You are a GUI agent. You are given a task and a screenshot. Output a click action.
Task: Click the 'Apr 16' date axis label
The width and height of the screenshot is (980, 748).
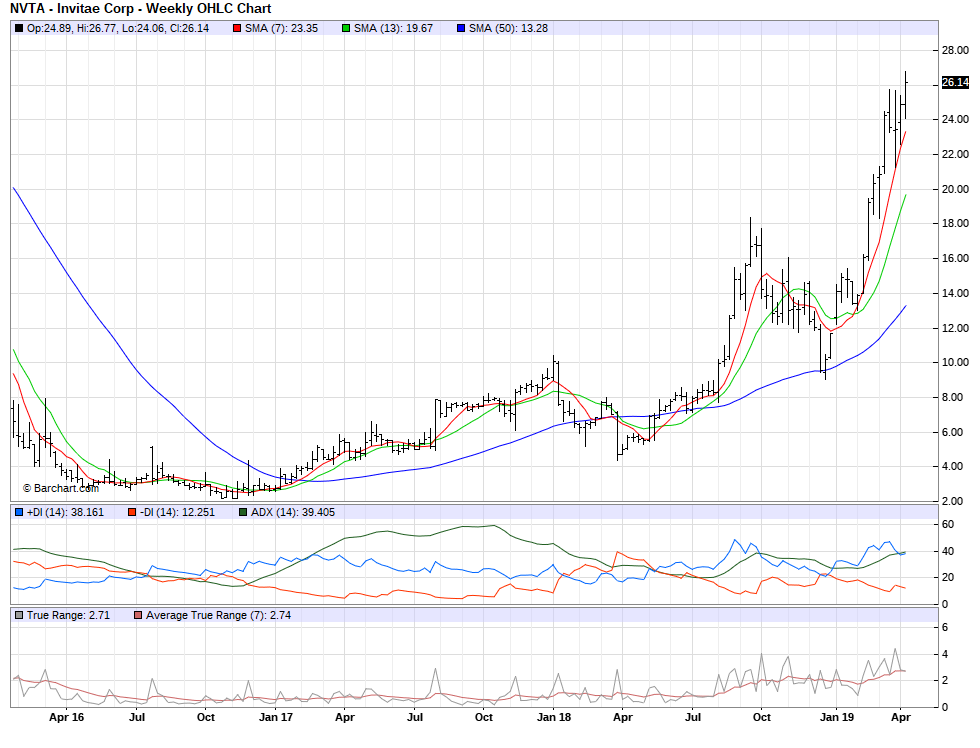(x=66, y=717)
